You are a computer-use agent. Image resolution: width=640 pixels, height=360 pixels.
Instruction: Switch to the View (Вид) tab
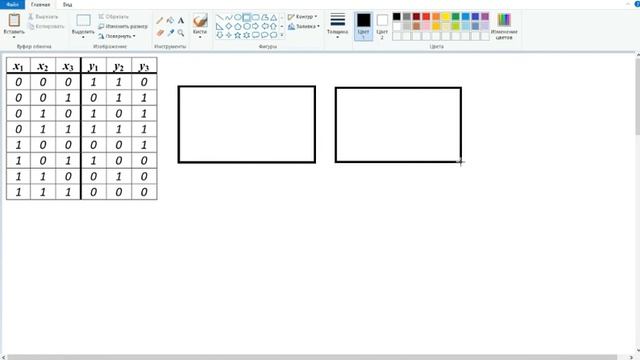coord(67,5)
